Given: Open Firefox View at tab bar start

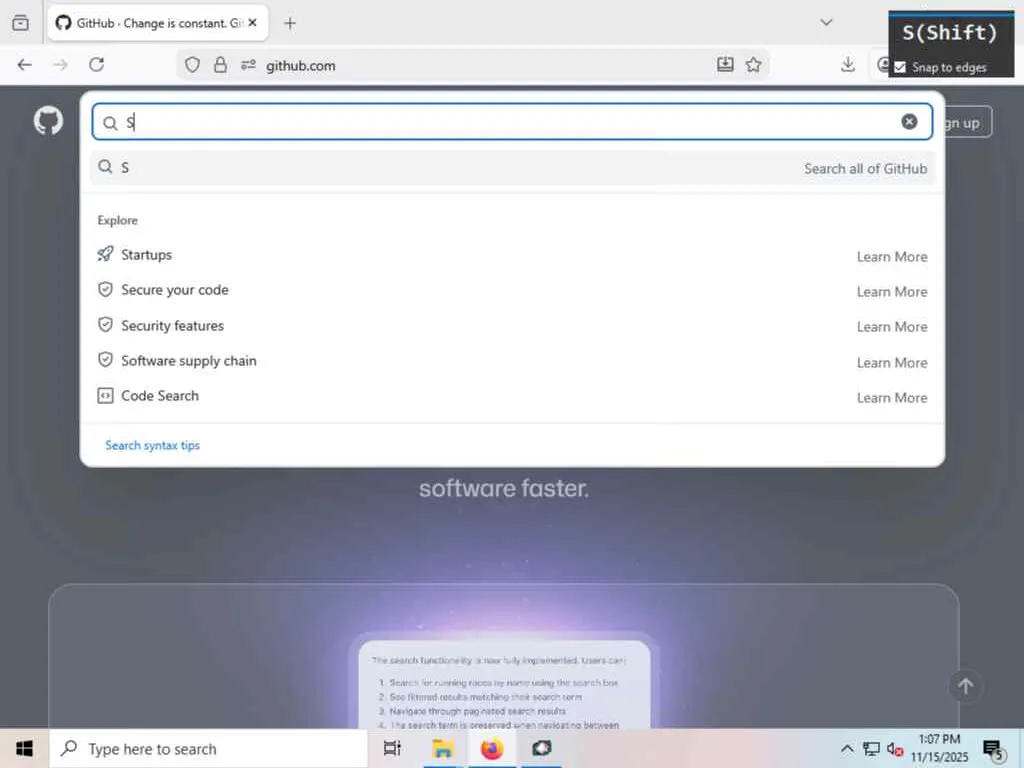Looking at the screenshot, I should (21, 23).
